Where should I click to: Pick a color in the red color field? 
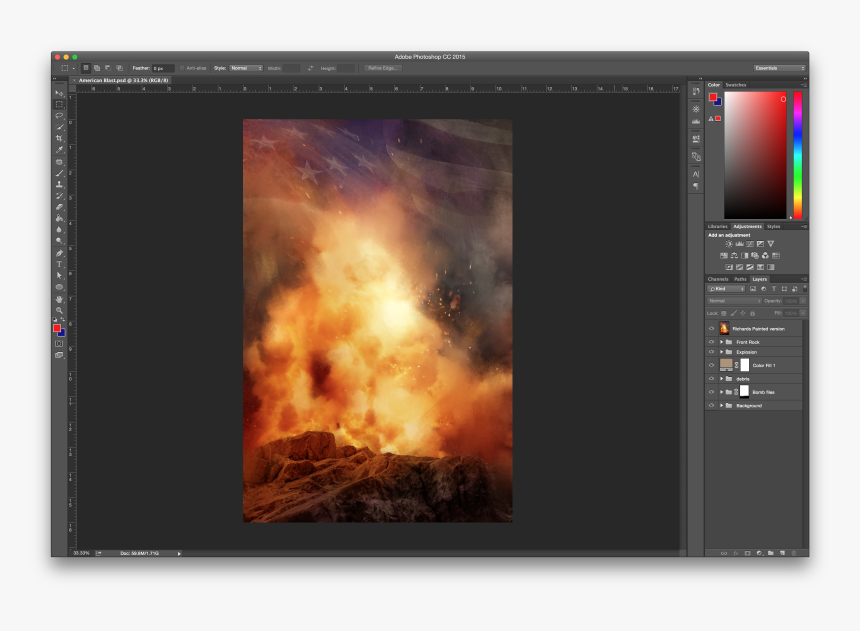click(x=757, y=150)
